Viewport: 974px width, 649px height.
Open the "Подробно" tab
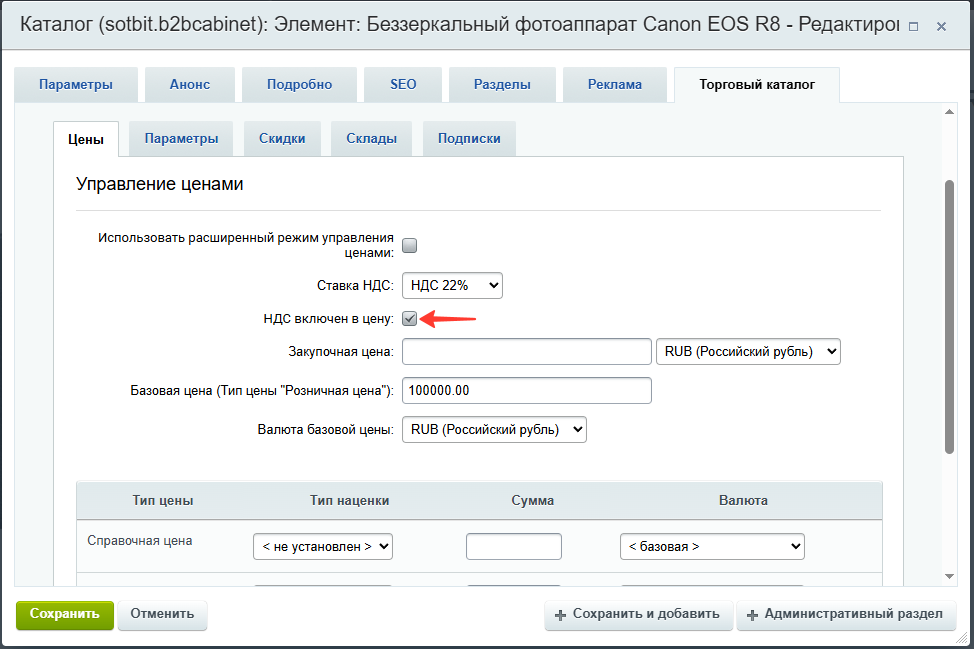pyautogui.click(x=299, y=84)
